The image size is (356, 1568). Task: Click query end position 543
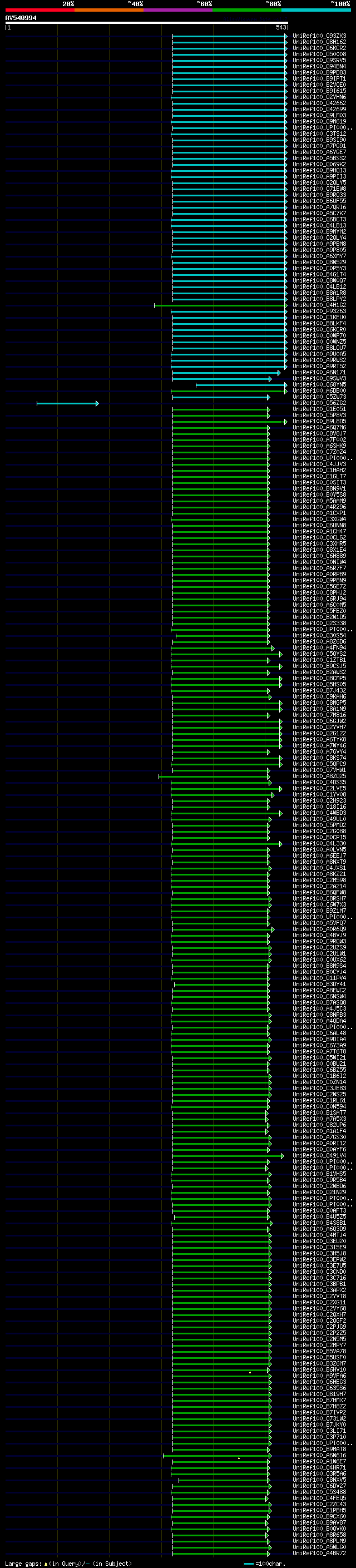[280, 27]
